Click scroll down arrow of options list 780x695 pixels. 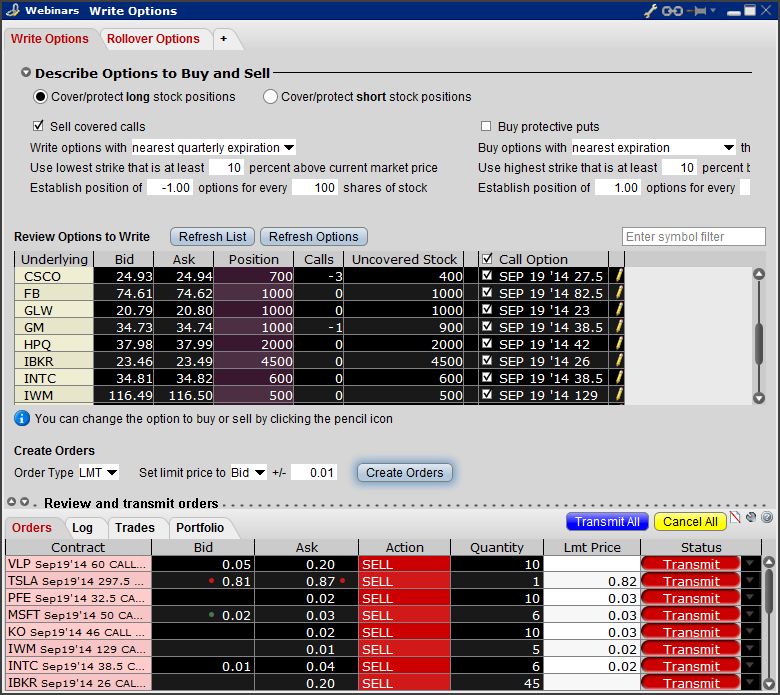(x=759, y=397)
